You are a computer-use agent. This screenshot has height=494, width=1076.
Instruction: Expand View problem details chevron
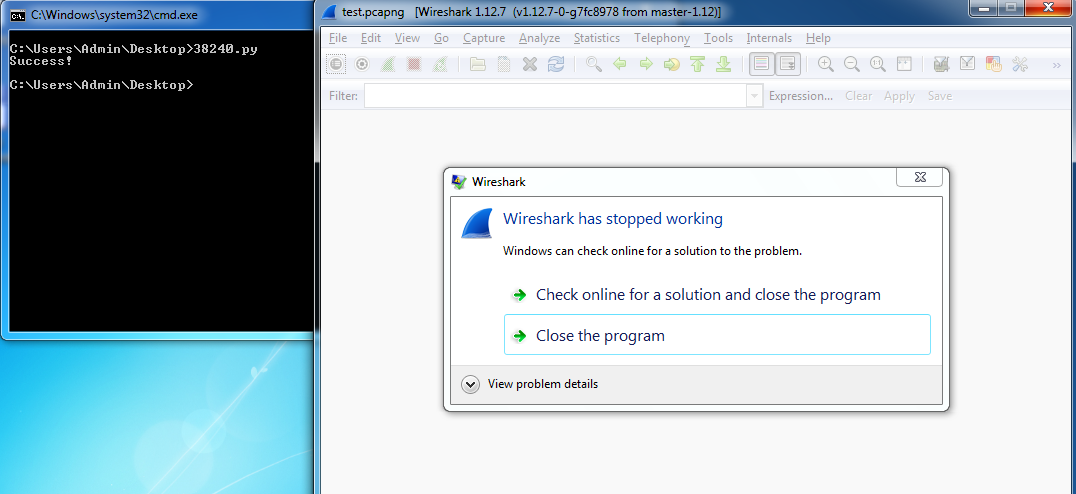pyautogui.click(x=470, y=384)
